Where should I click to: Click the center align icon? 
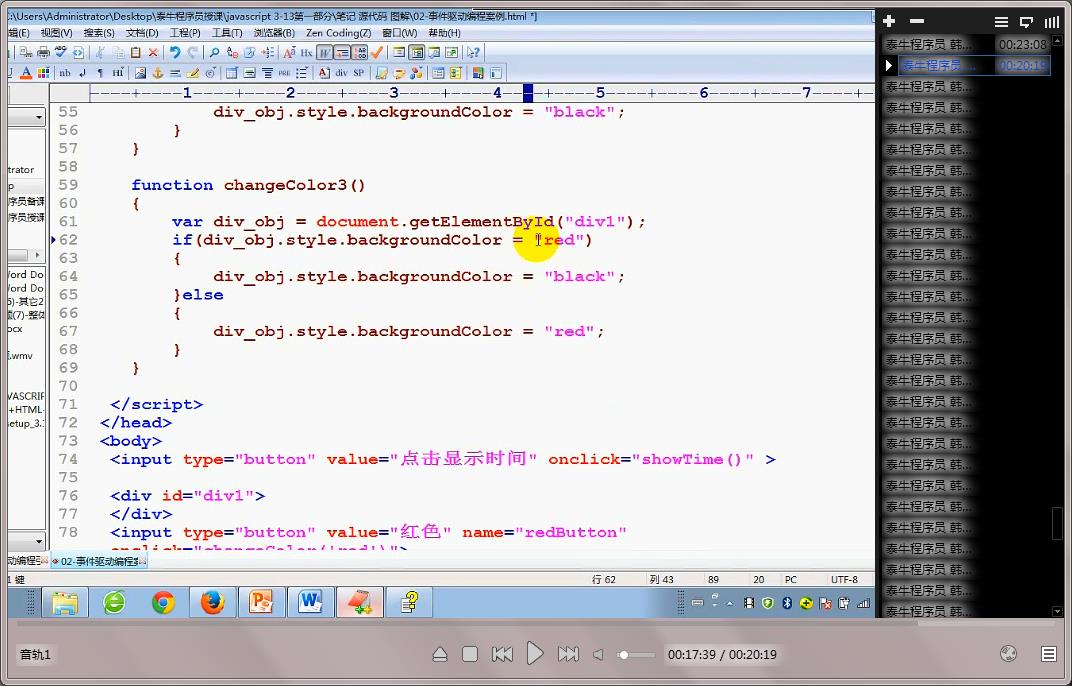(x=267, y=72)
